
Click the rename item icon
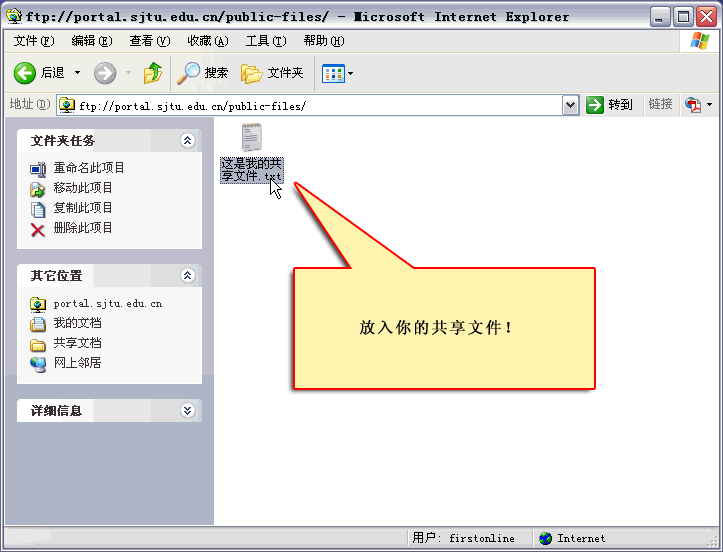point(38,170)
